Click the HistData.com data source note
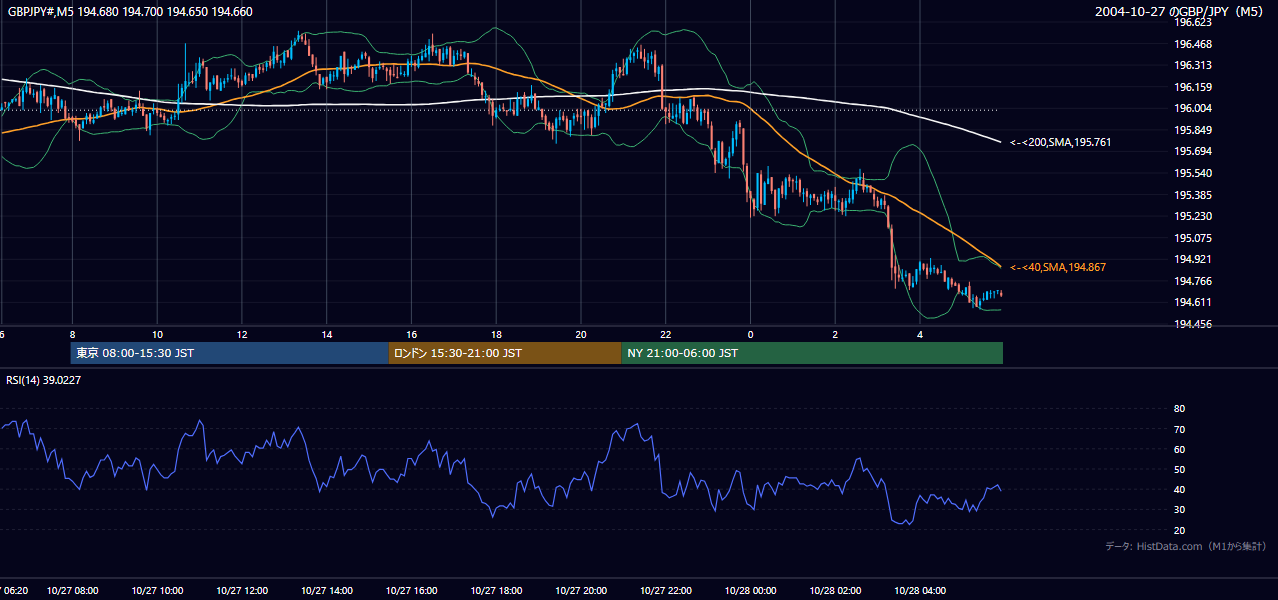 (x=1186, y=546)
